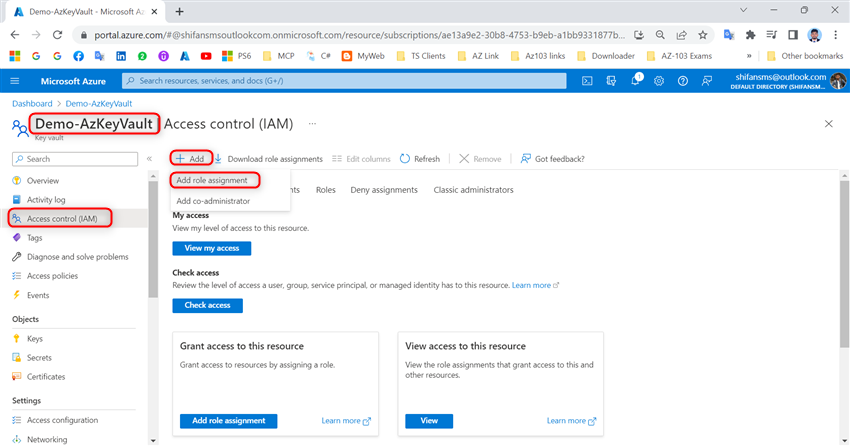
Task: Switch to the Classic administrators tab
Action: point(473,190)
